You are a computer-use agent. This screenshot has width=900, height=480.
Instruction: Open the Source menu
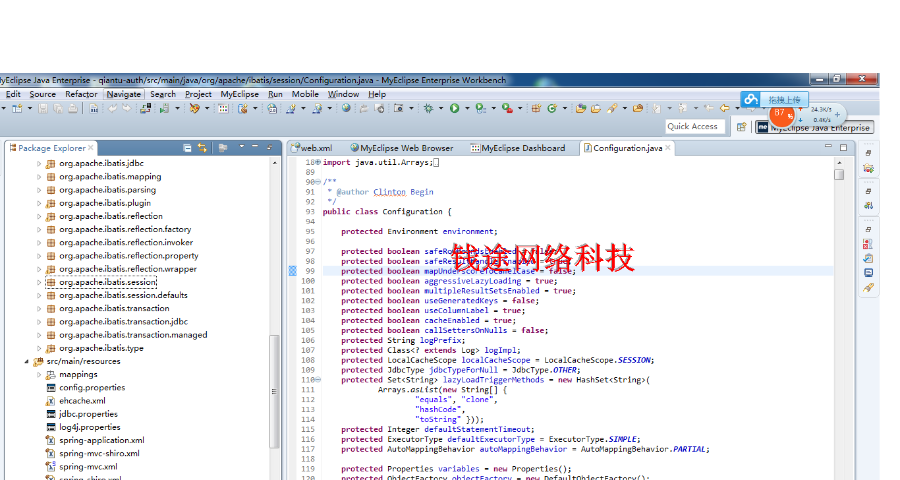pos(43,94)
